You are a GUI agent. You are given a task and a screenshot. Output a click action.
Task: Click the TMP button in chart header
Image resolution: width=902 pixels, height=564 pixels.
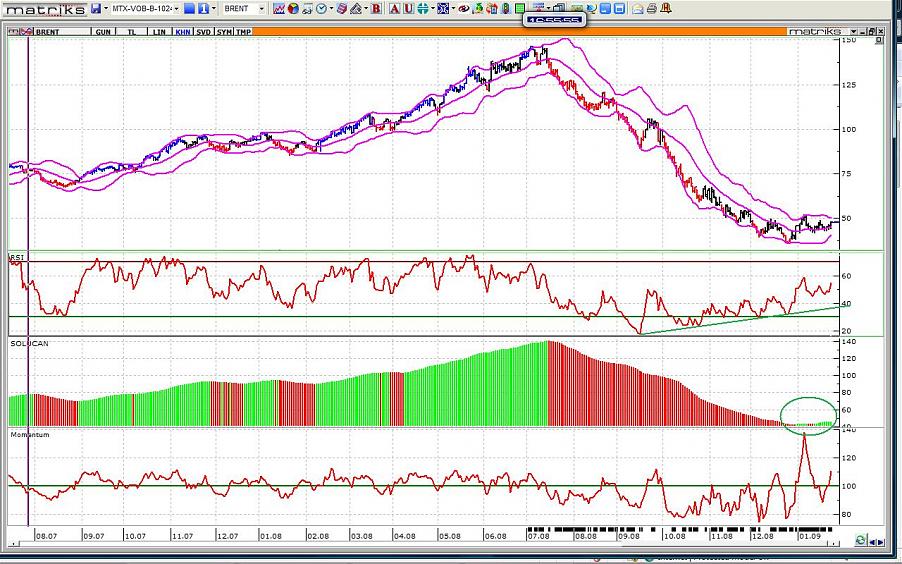[x=243, y=32]
